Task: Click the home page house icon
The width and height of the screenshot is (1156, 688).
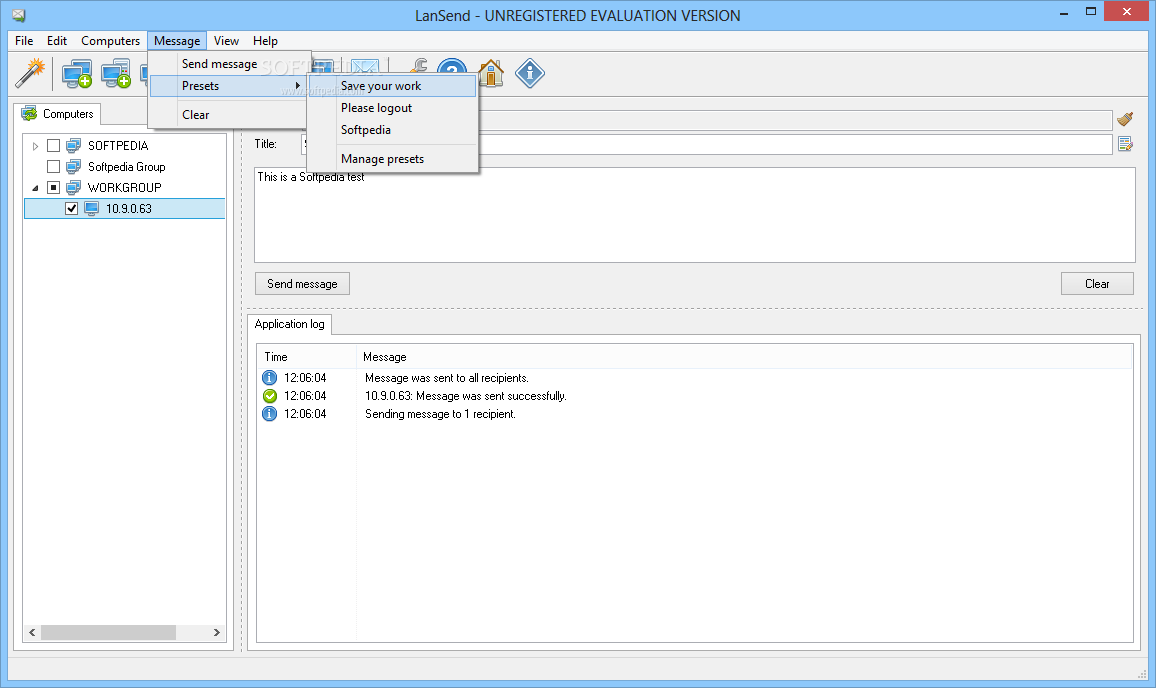Action: (490, 73)
